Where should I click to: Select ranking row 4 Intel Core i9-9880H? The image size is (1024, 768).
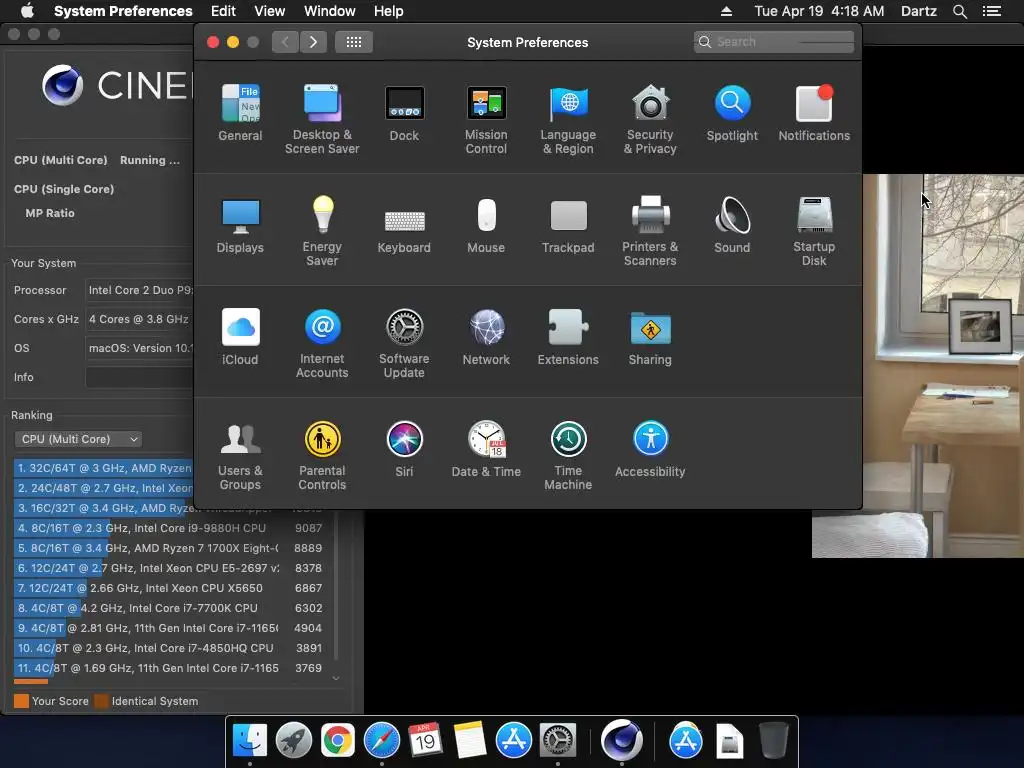168,528
